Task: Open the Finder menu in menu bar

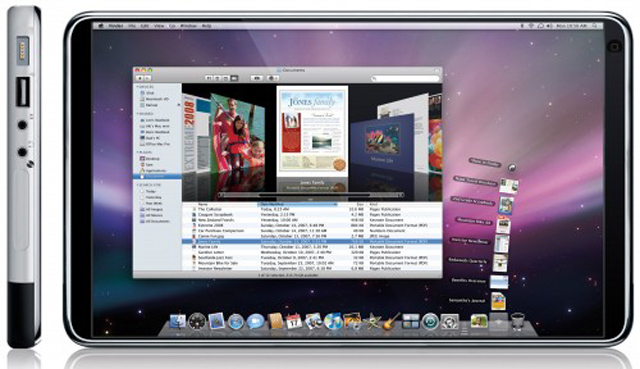Action: click(116, 26)
